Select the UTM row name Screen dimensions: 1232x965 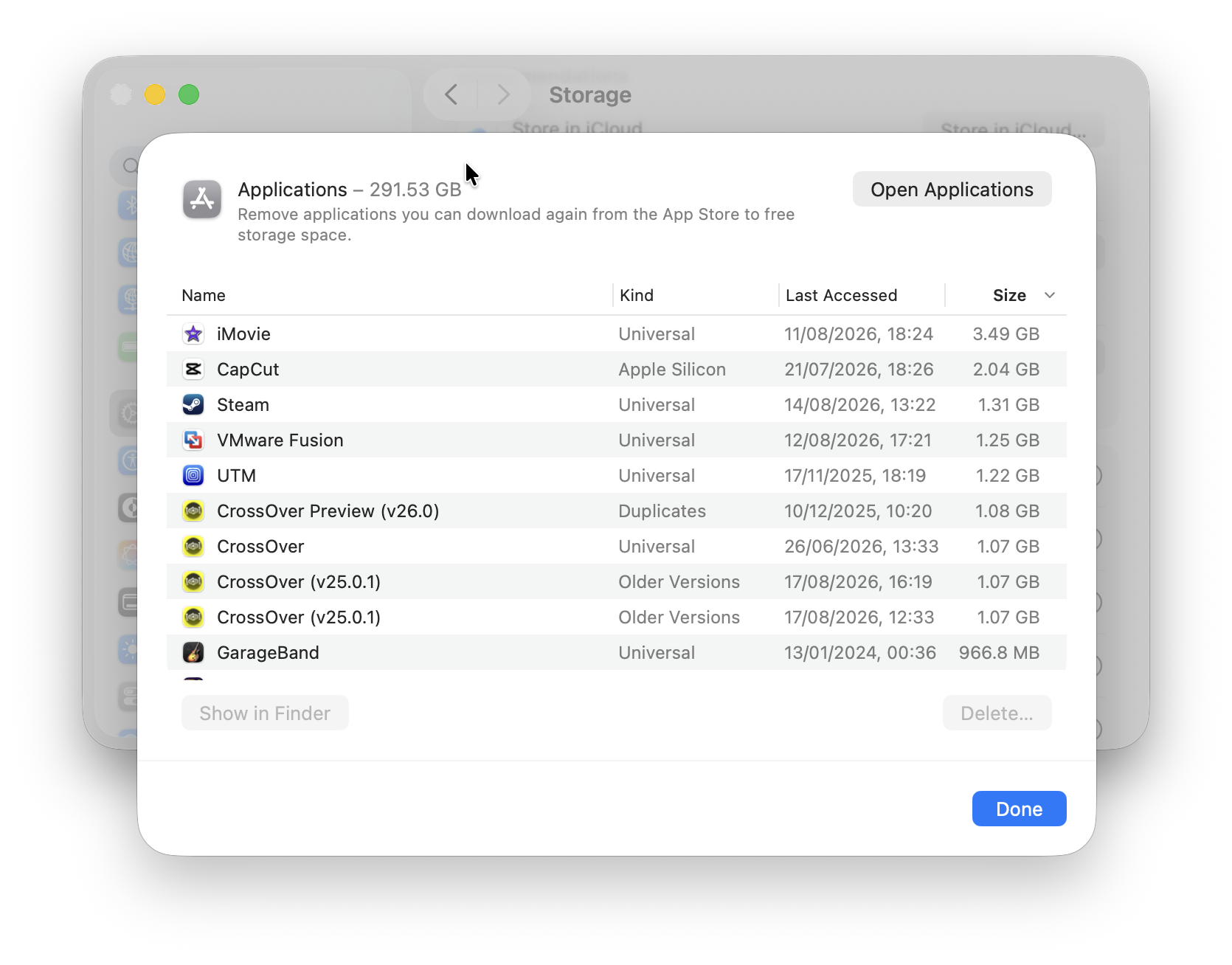(236, 476)
